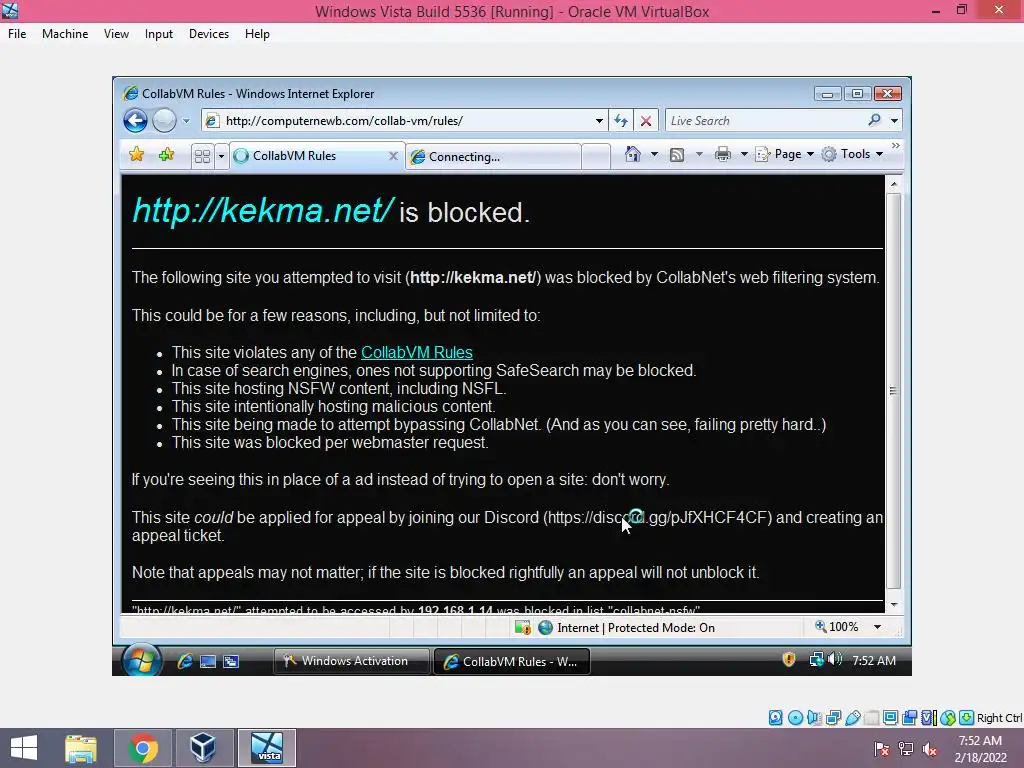Launch Internet Explorer from Vista Quick Launch
This screenshot has width=1024, height=768.
click(185, 661)
